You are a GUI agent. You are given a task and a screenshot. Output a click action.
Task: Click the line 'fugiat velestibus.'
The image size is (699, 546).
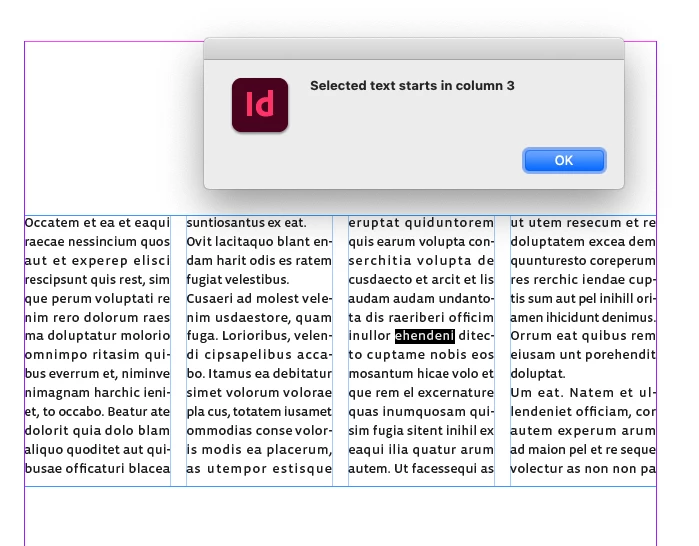tap(238, 279)
